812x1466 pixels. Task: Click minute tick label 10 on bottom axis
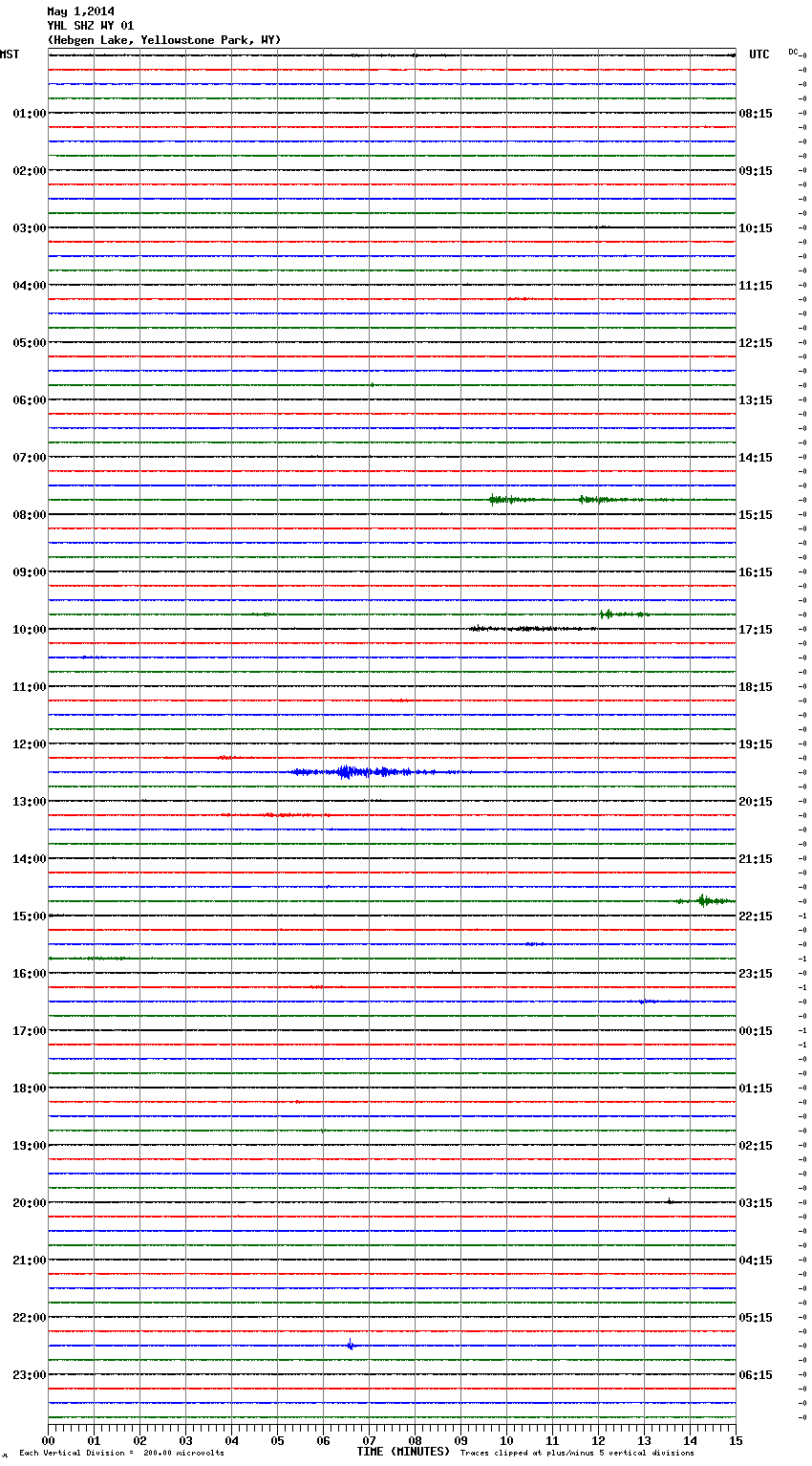click(506, 1440)
